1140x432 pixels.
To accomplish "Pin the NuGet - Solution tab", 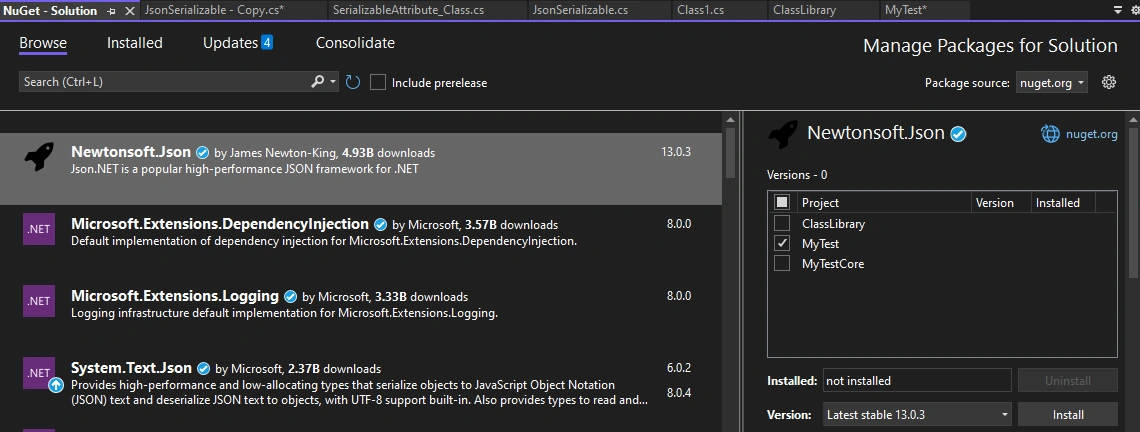I will pyautogui.click(x=111, y=11).
